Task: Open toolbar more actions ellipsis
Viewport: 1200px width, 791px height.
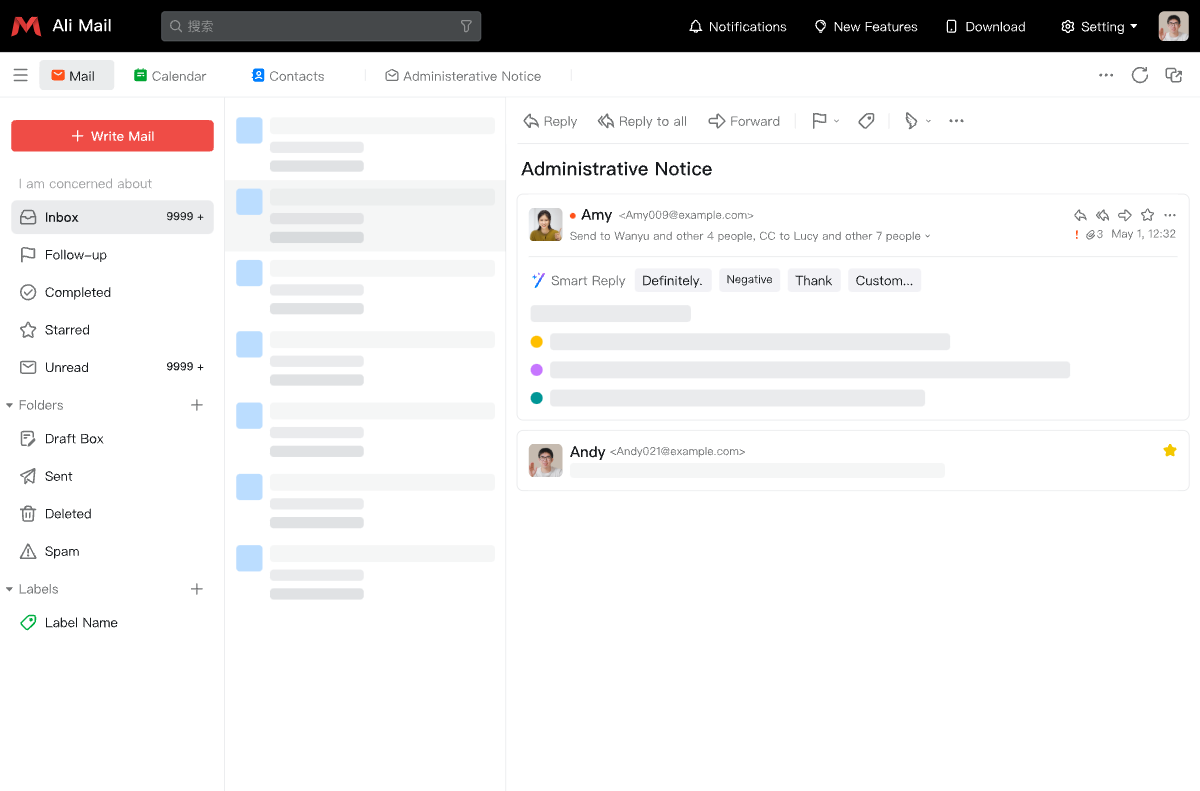Action: coord(956,121)
